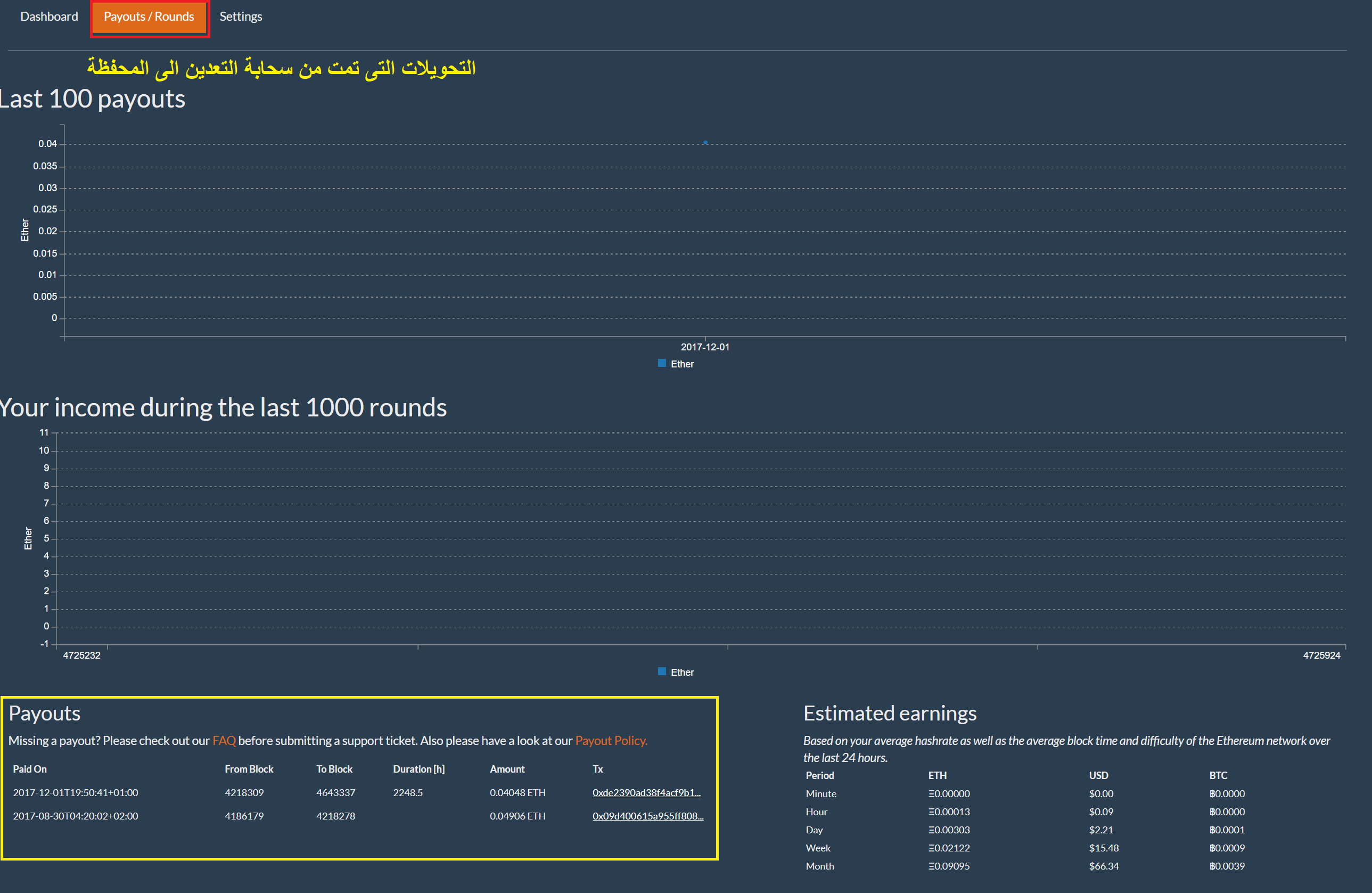Open the Dashboard tab
The image size is (1372, 893).
click(x=49, y=17)
